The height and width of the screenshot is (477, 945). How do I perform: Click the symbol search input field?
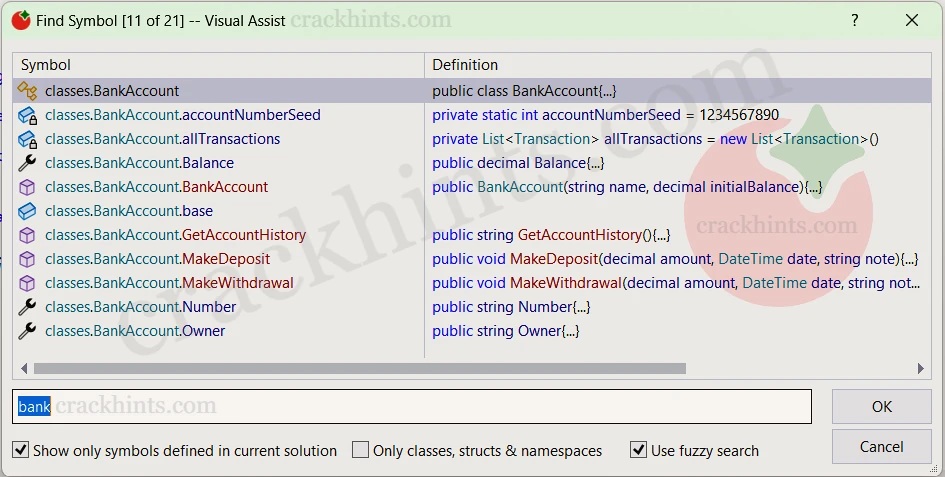point(412,406)
